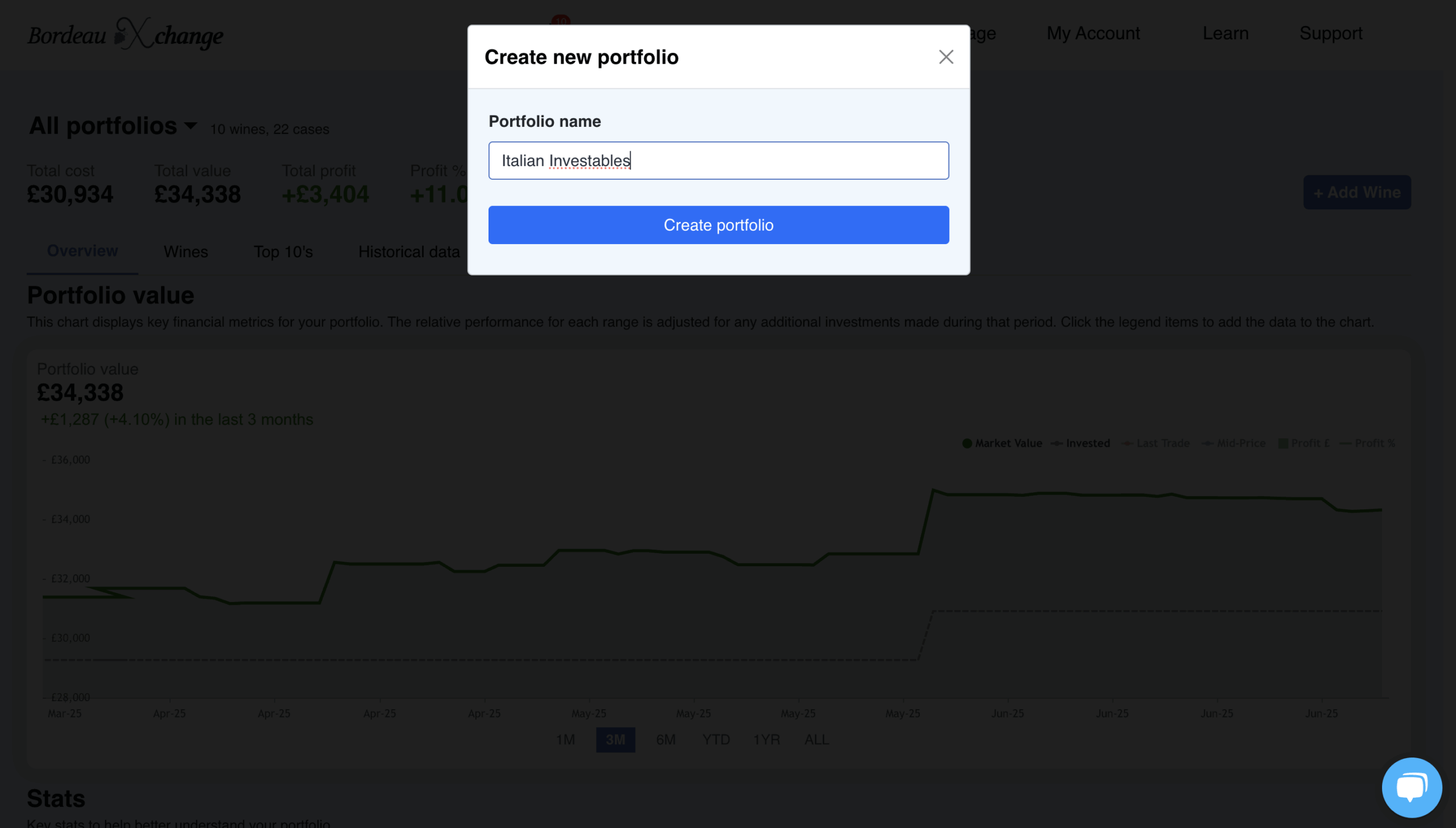Open the Top 10's tab
Screen dimensions: 1456x828
pos(283,252)
